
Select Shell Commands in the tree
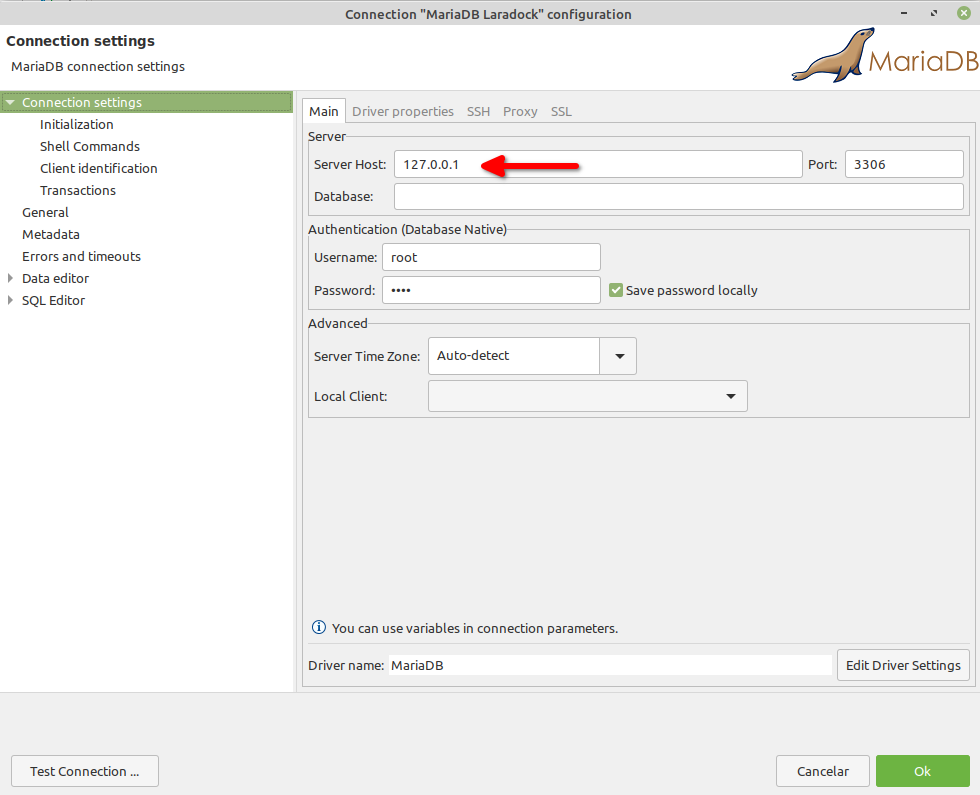[90, 146]
